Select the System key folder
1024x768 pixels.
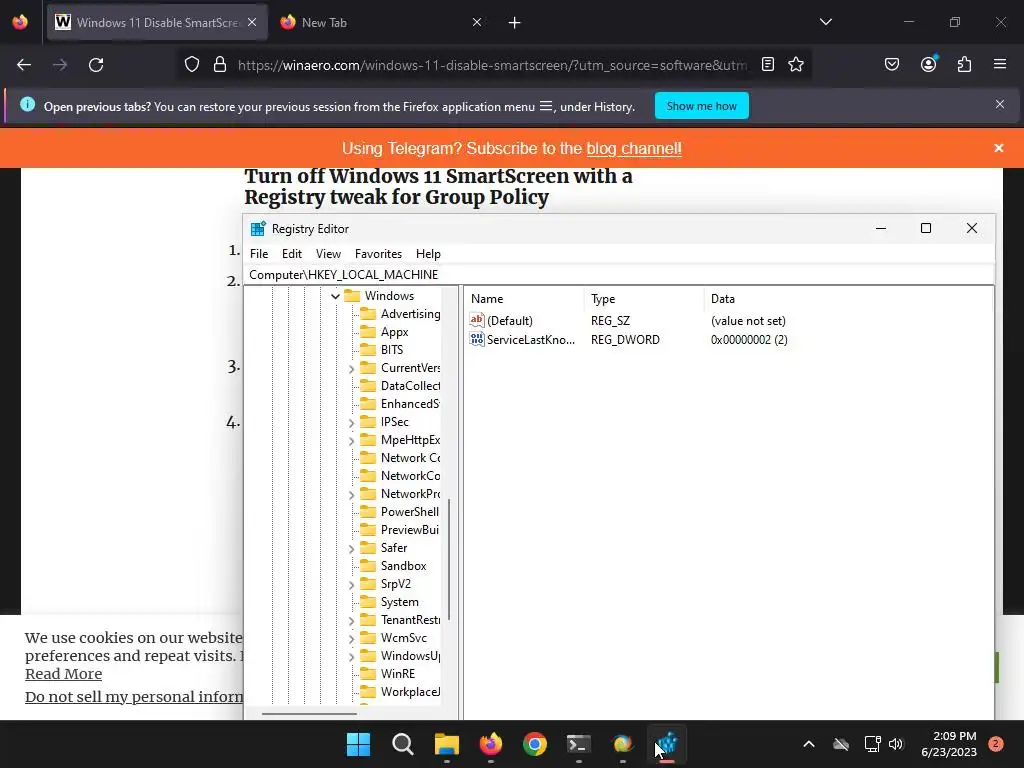click(391, 602)
